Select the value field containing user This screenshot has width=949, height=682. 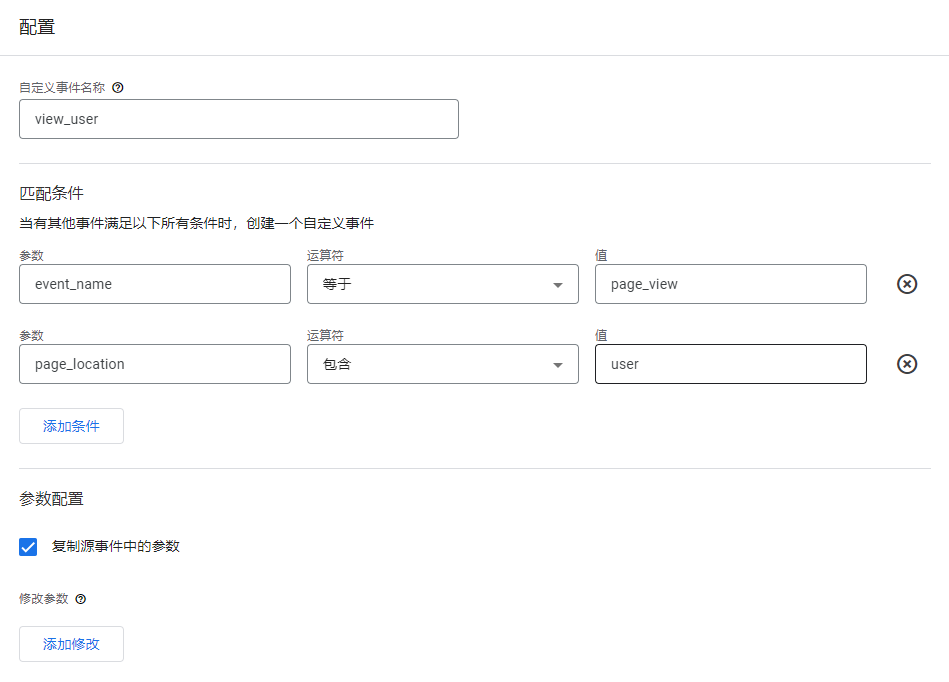tap(730, 364)
